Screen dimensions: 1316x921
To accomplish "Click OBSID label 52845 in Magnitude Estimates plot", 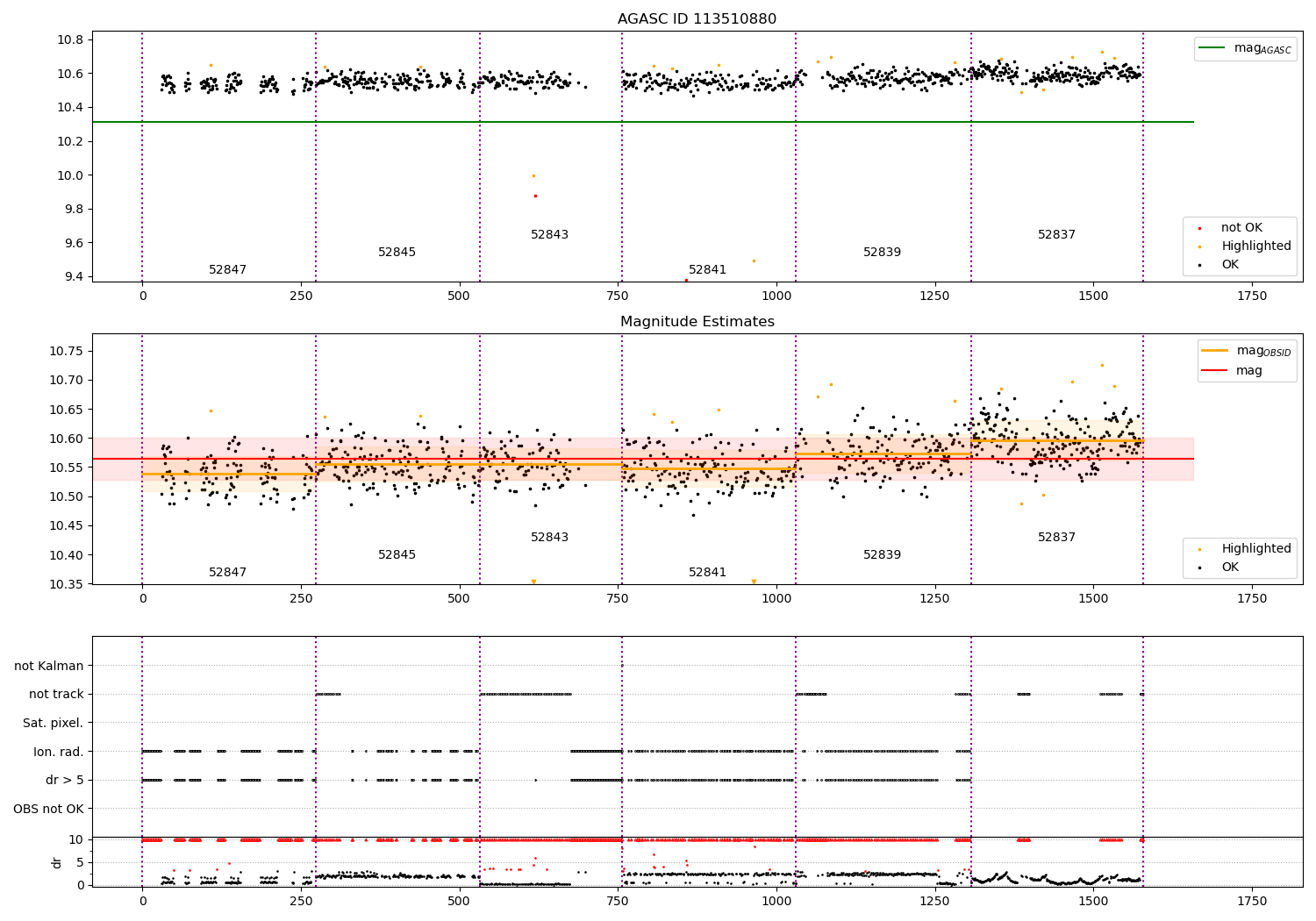I will pyautogui.click(x=397, y=555).
